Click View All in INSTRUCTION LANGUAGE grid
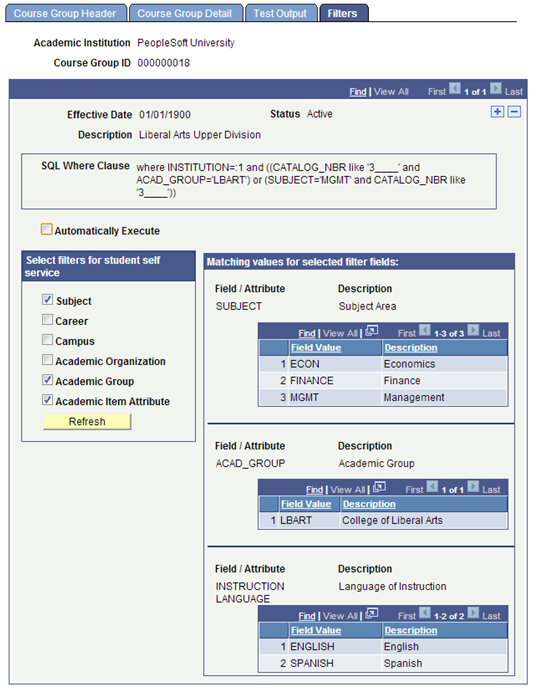The width and height of the screenshot is (533, 691). [340, 616]
